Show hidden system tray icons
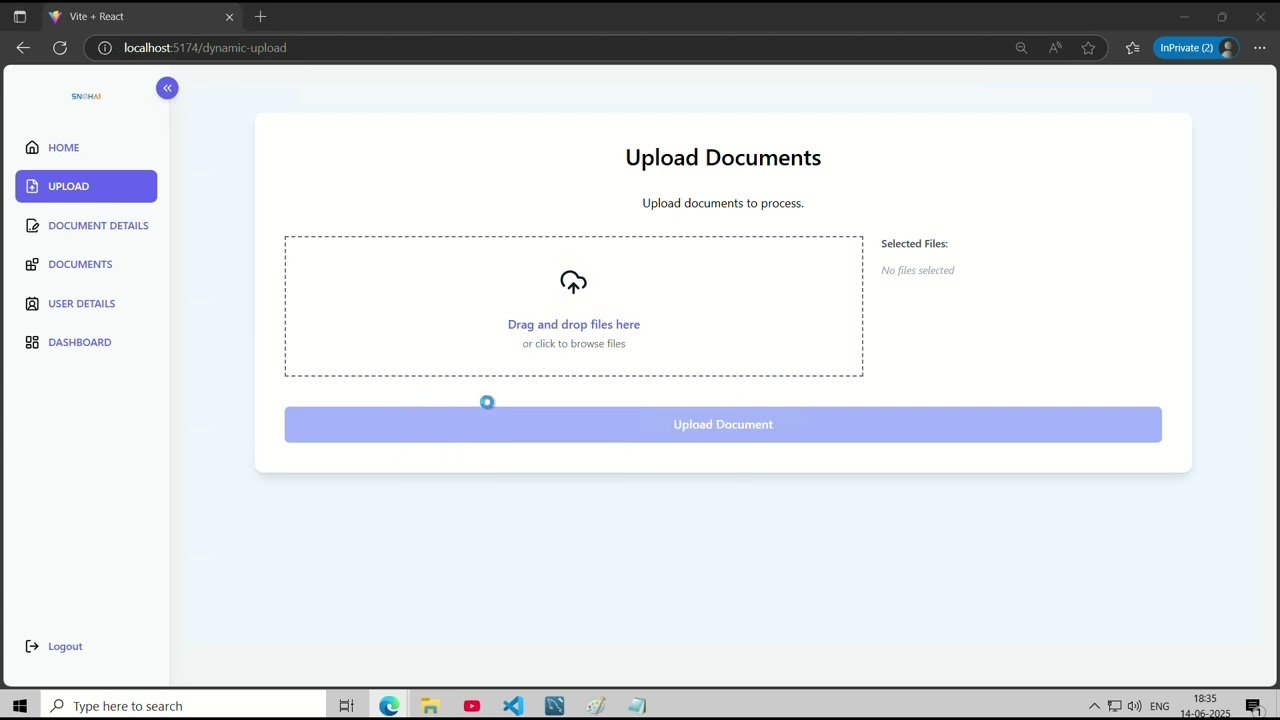 pos(1094,706)
